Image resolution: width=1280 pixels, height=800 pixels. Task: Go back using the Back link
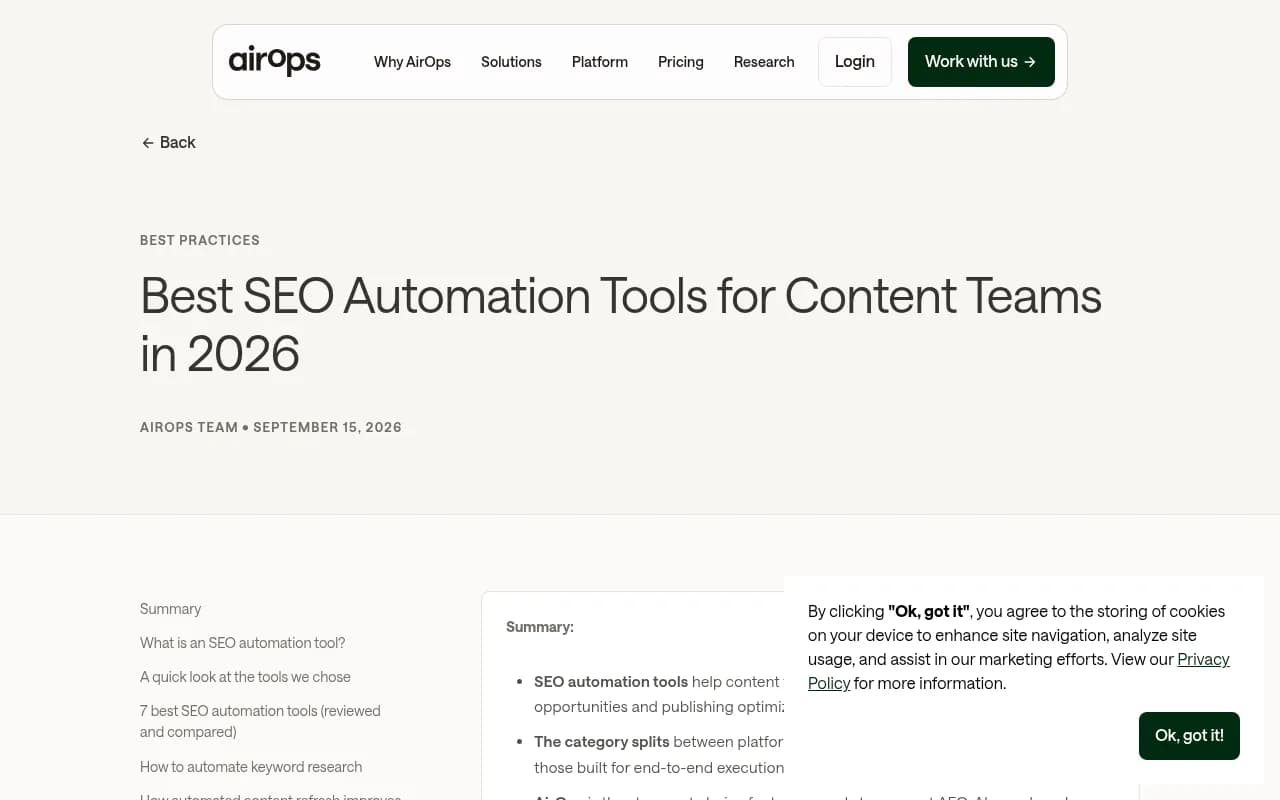click(x=168, y=142)
